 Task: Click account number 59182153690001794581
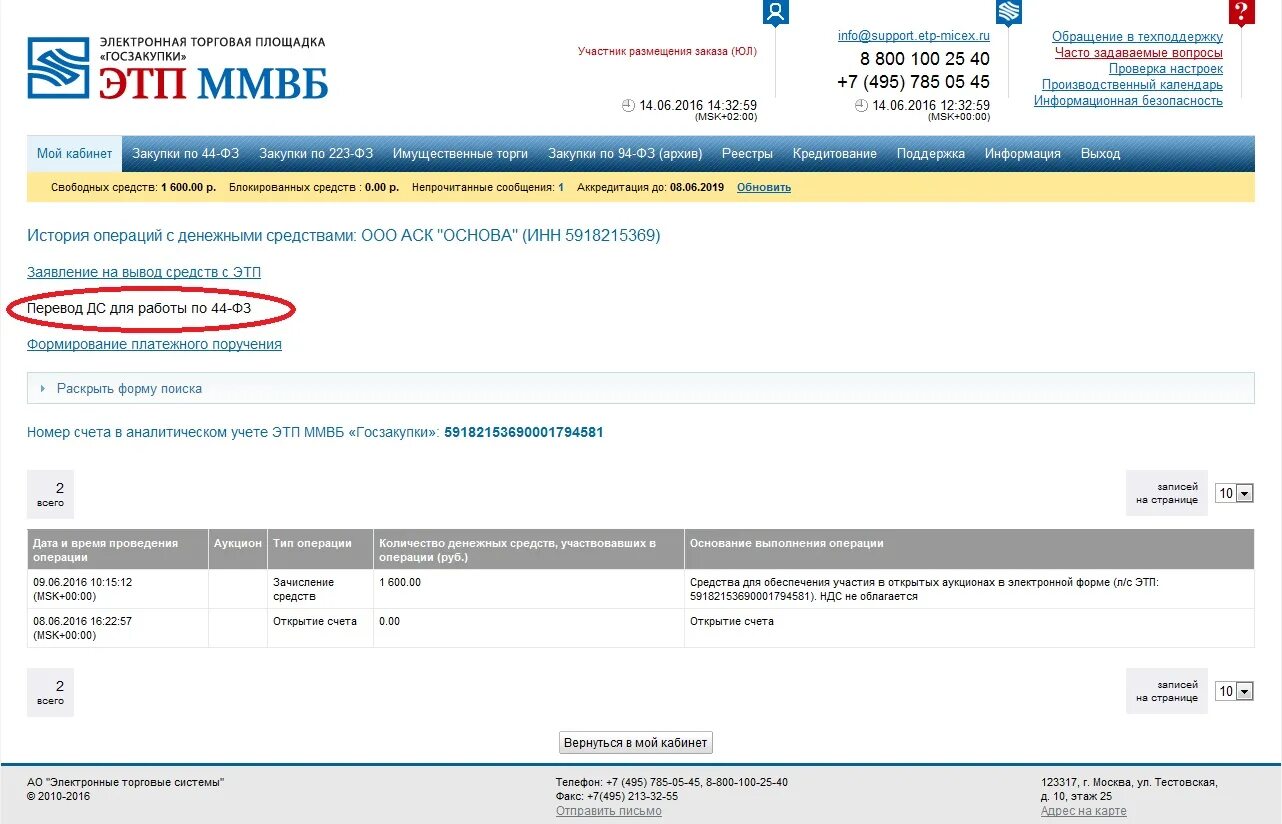click(x=524, y=433)
